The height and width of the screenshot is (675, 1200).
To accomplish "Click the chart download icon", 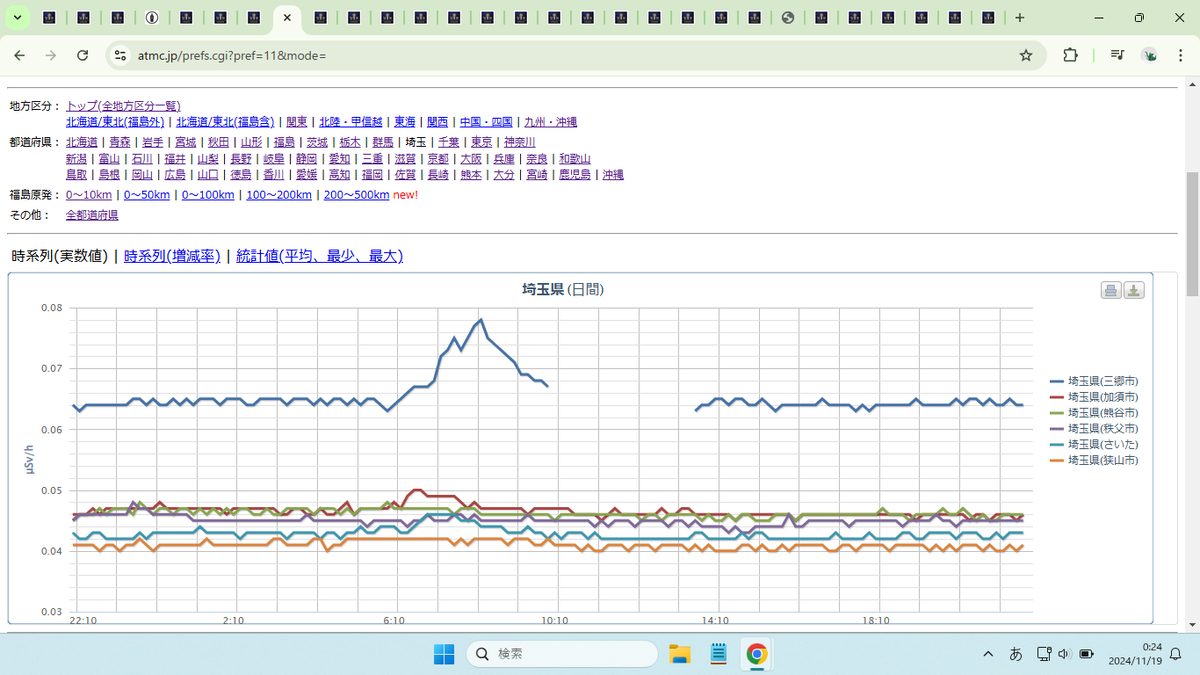I will [x=1134, y=290].
